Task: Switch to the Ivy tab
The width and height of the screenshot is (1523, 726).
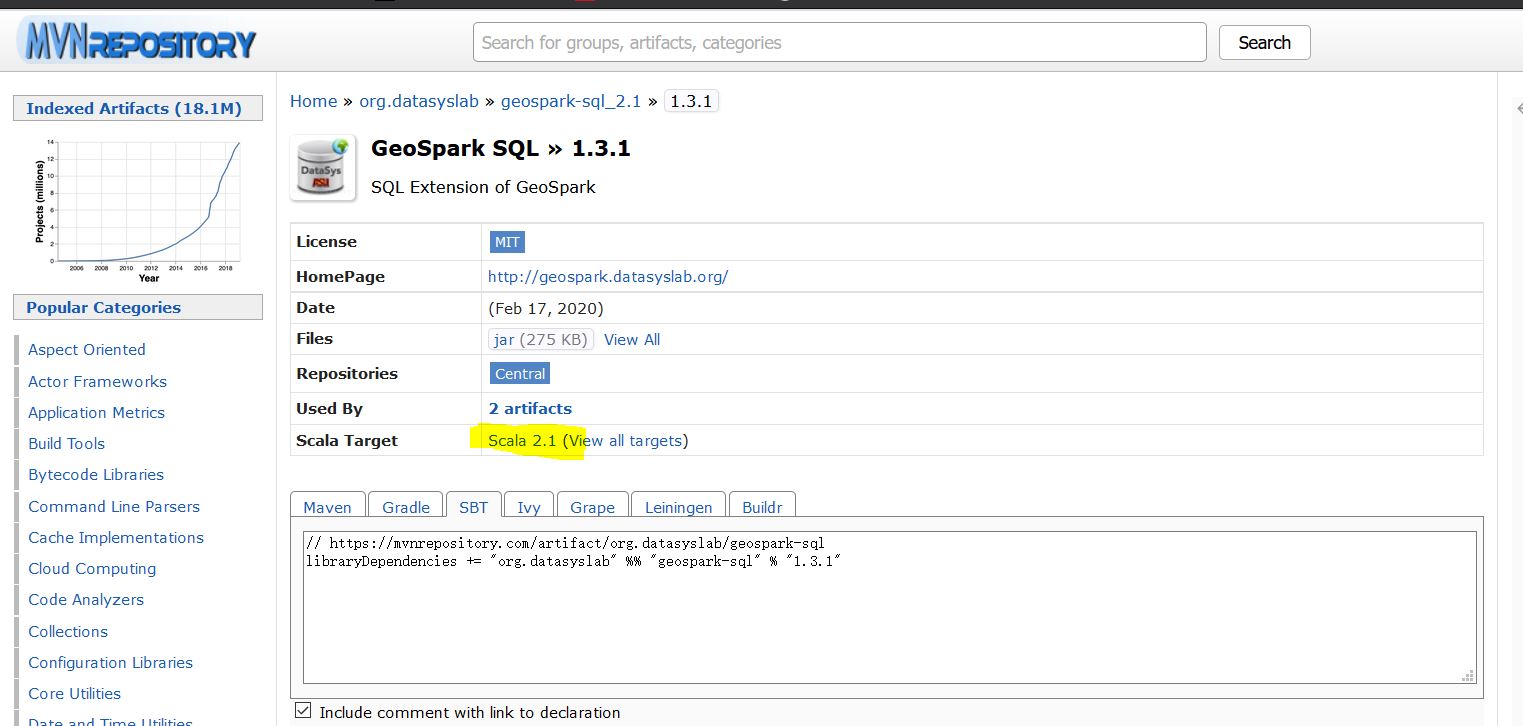Action: click(x=529, y=506)
